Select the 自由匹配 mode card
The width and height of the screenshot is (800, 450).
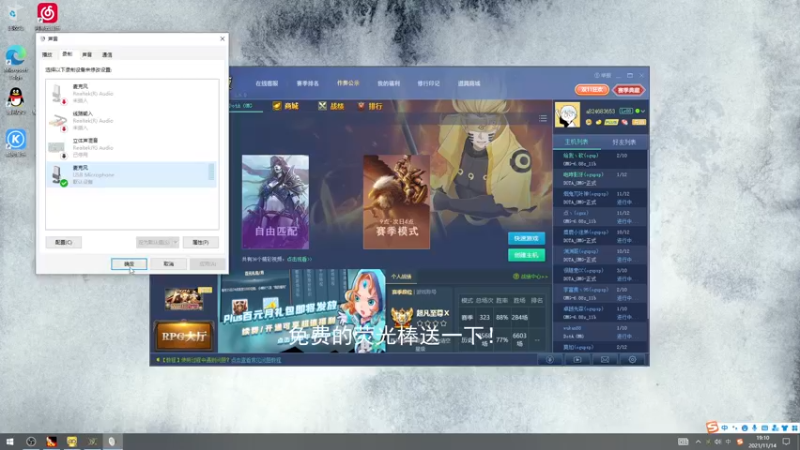pos(276,202)
